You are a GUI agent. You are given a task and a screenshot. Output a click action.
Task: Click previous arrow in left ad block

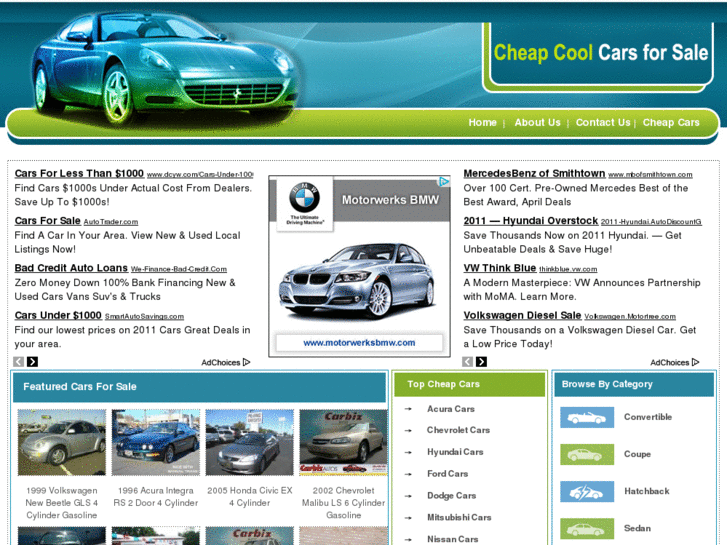tap(19, 362)
